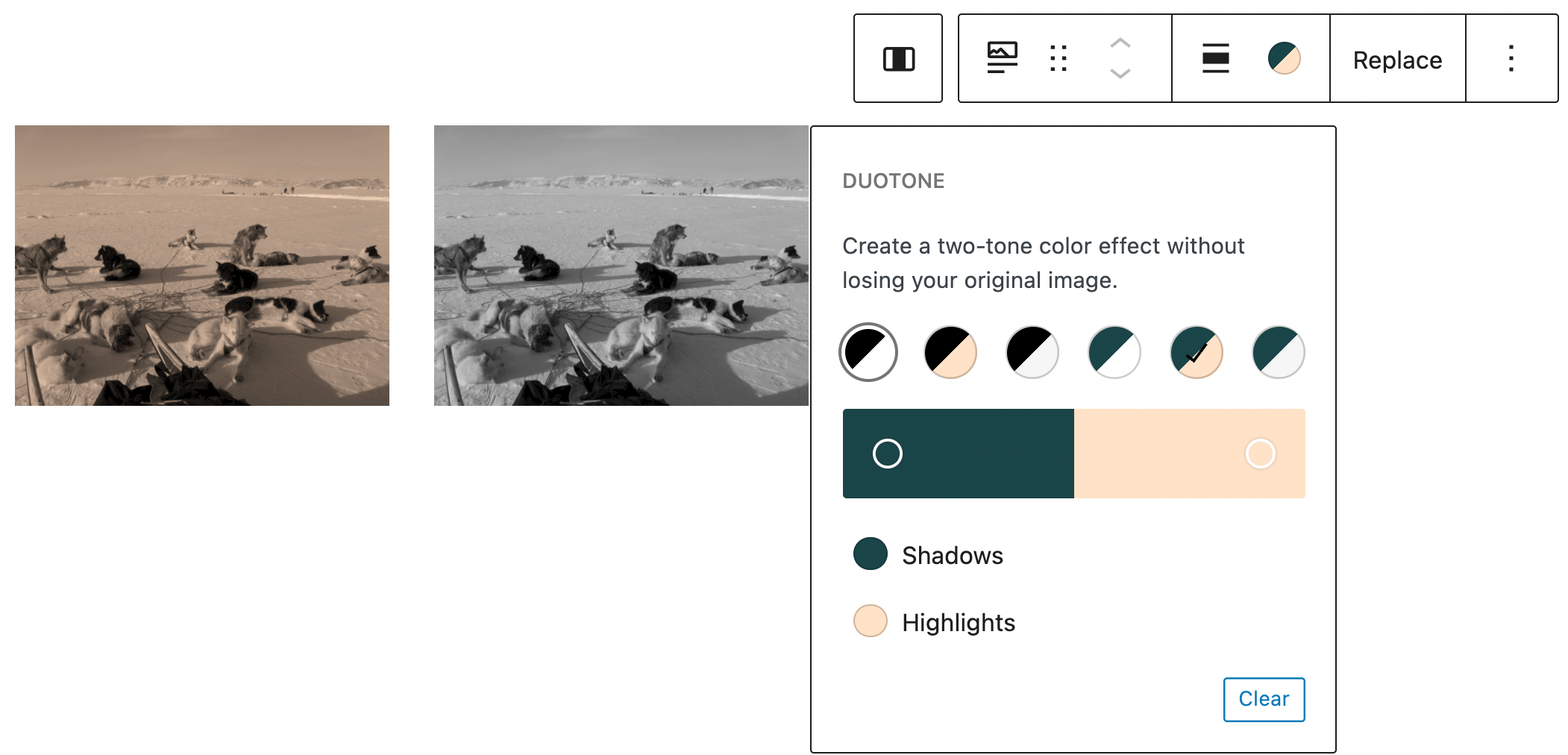Move block up with the up chevron
This screenshot has height=755, width=1568.
1120,43
